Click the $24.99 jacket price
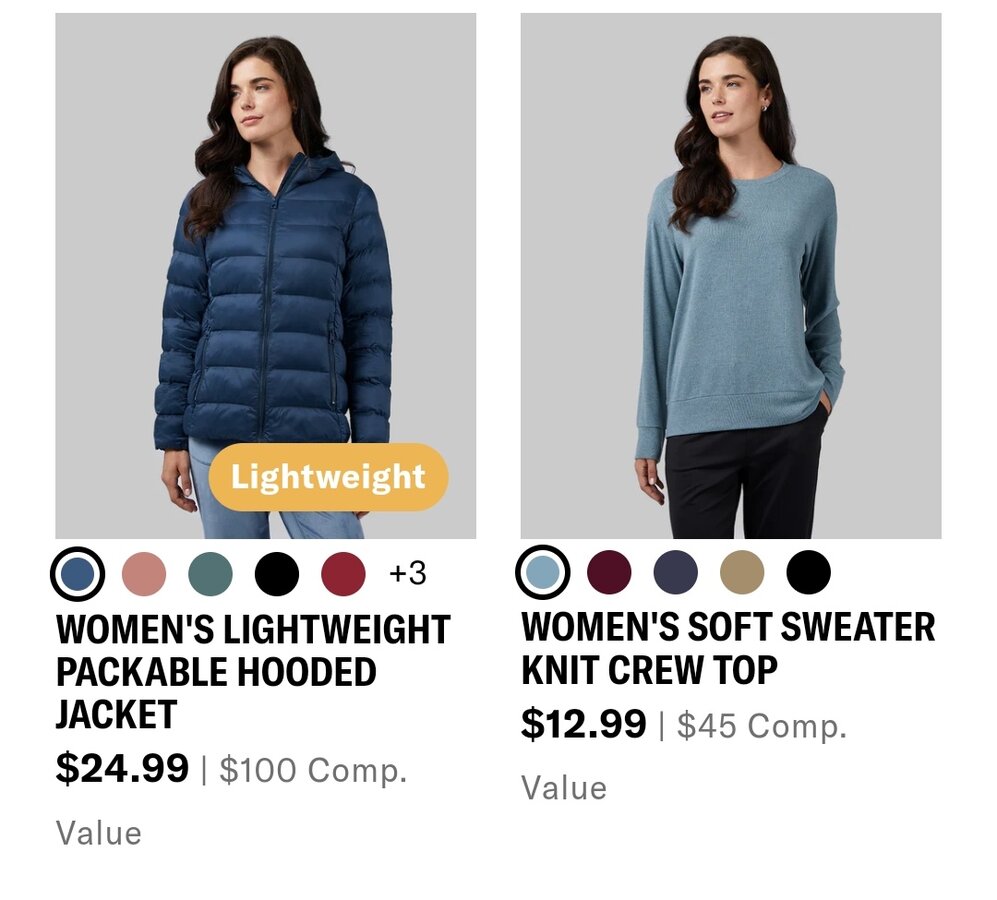 (x=122, y=768)
